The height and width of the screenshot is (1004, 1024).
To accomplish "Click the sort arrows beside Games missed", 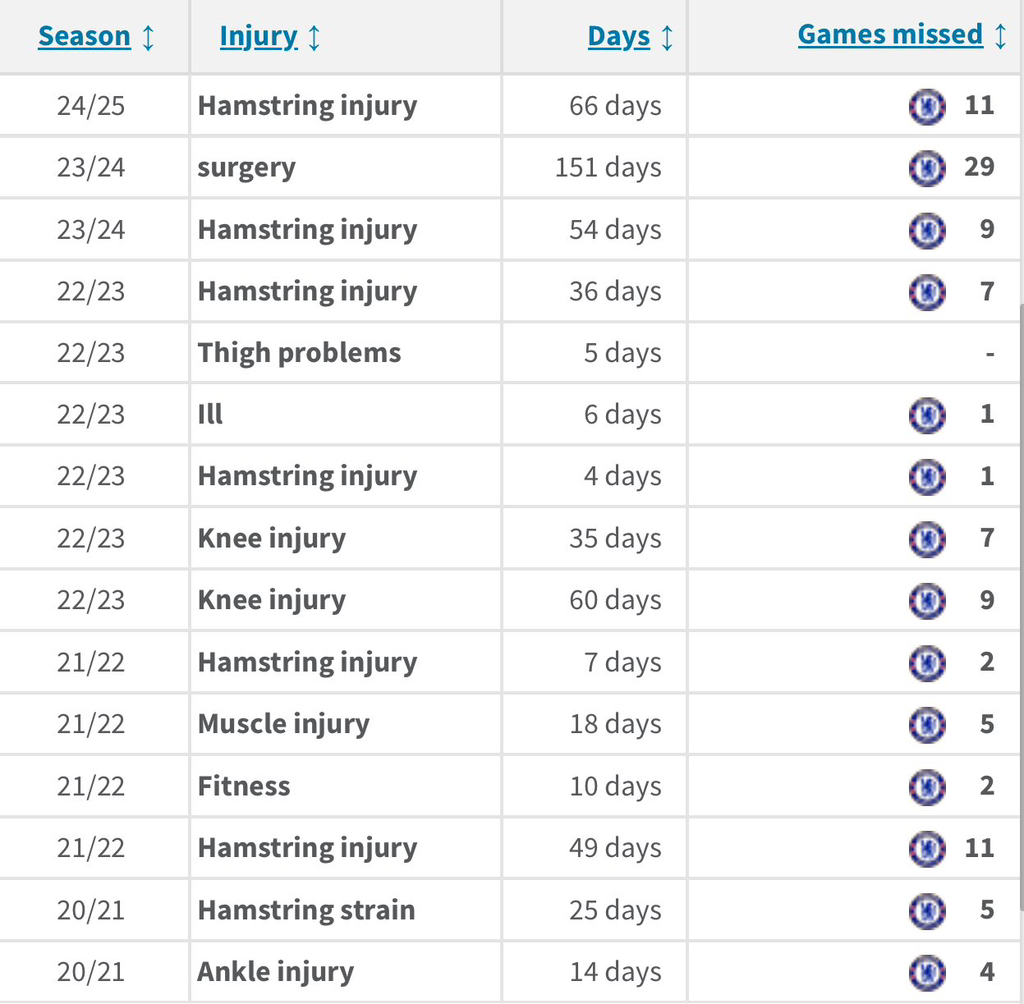I will 1000,35.
